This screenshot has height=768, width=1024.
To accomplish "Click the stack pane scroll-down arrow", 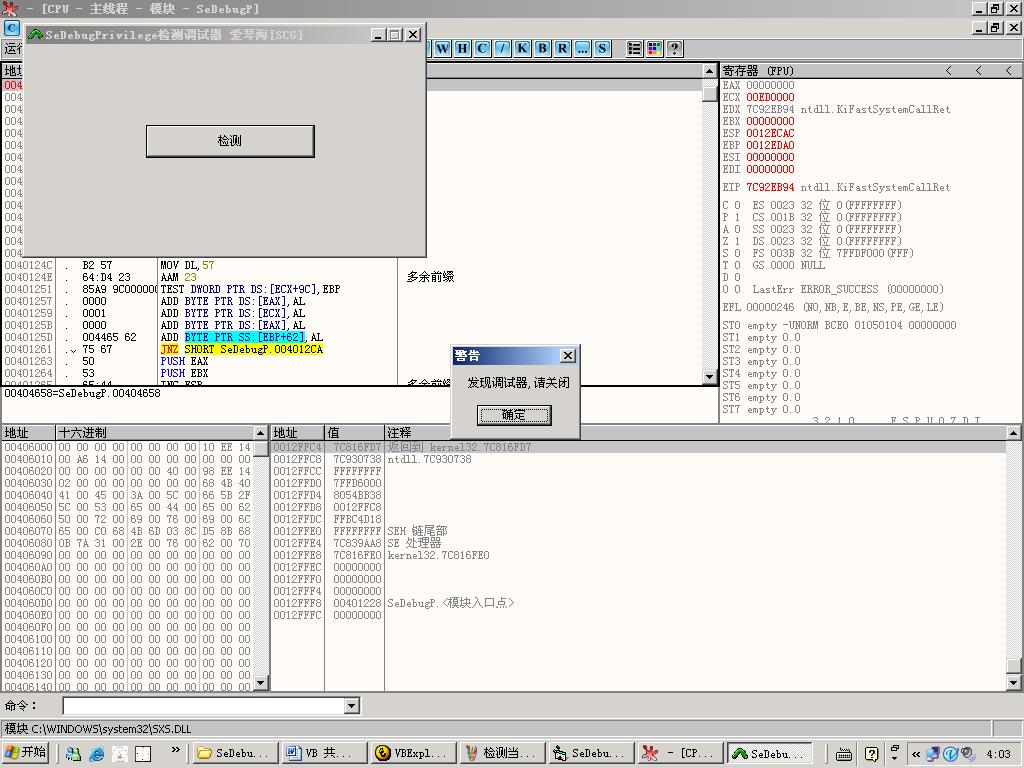I will pos(1014,683).
